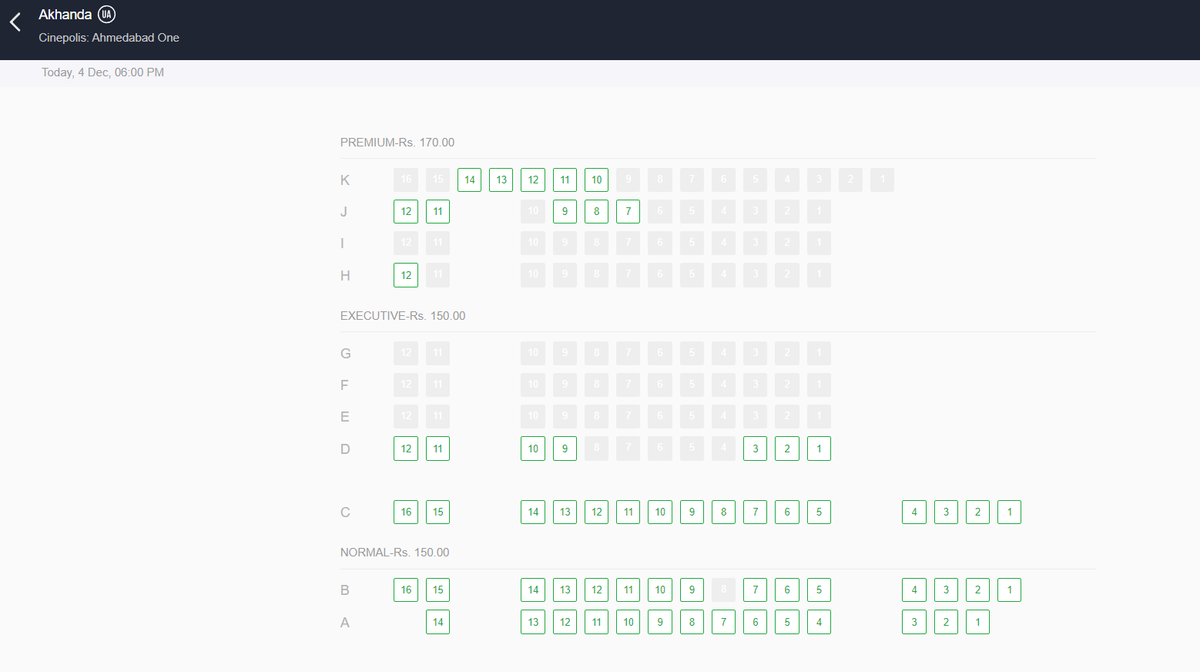Select seat 11 in row K

565,180
